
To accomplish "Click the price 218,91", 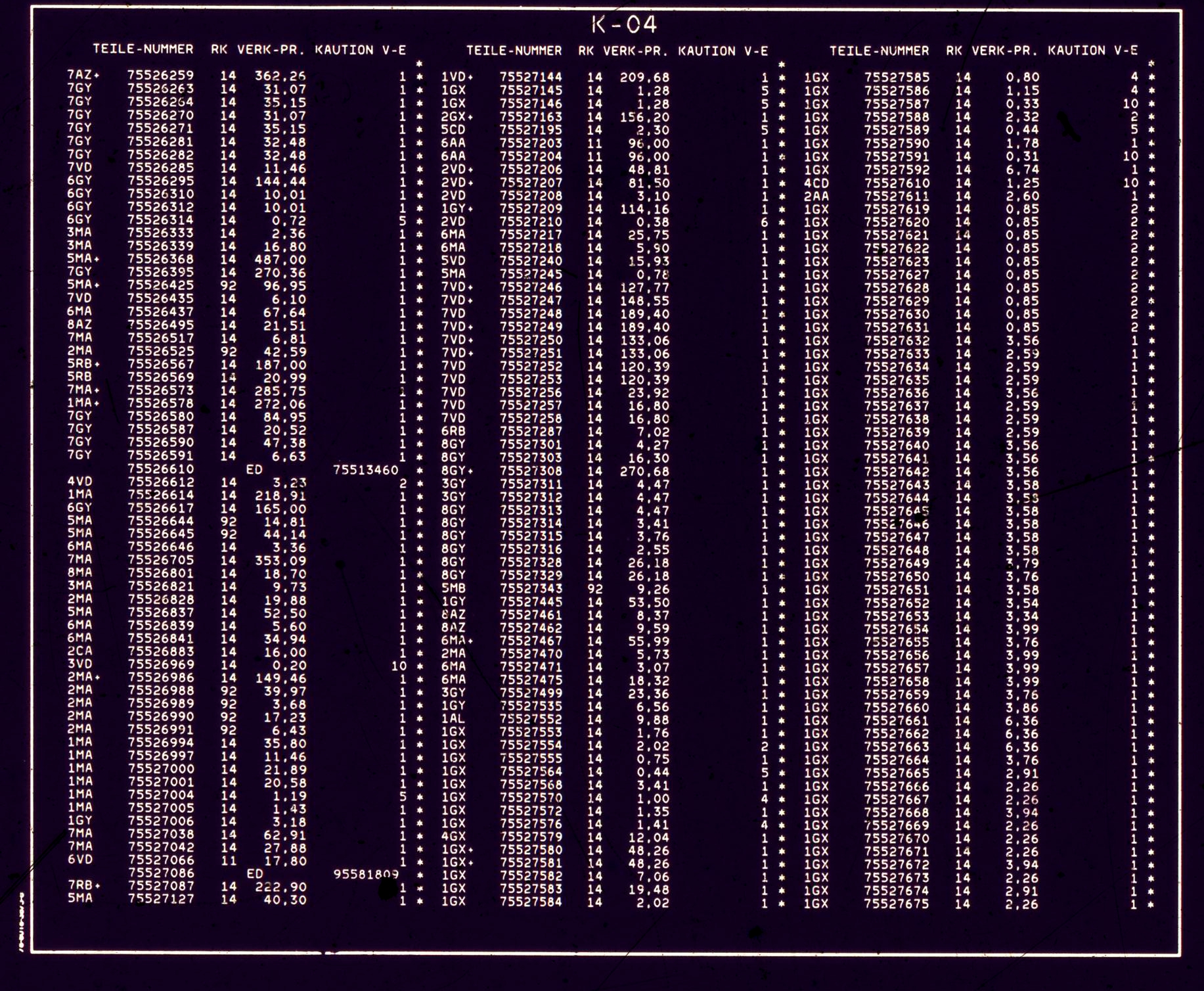I will [280, 495].
